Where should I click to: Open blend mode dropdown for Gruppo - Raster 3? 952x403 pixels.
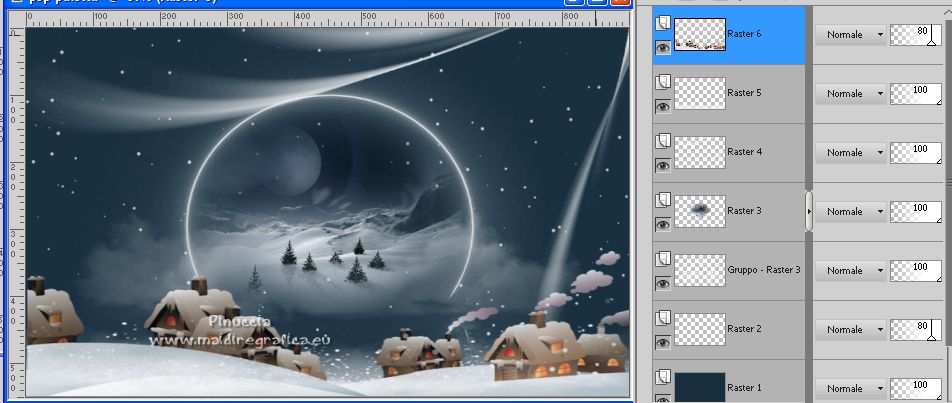(849, 270)
